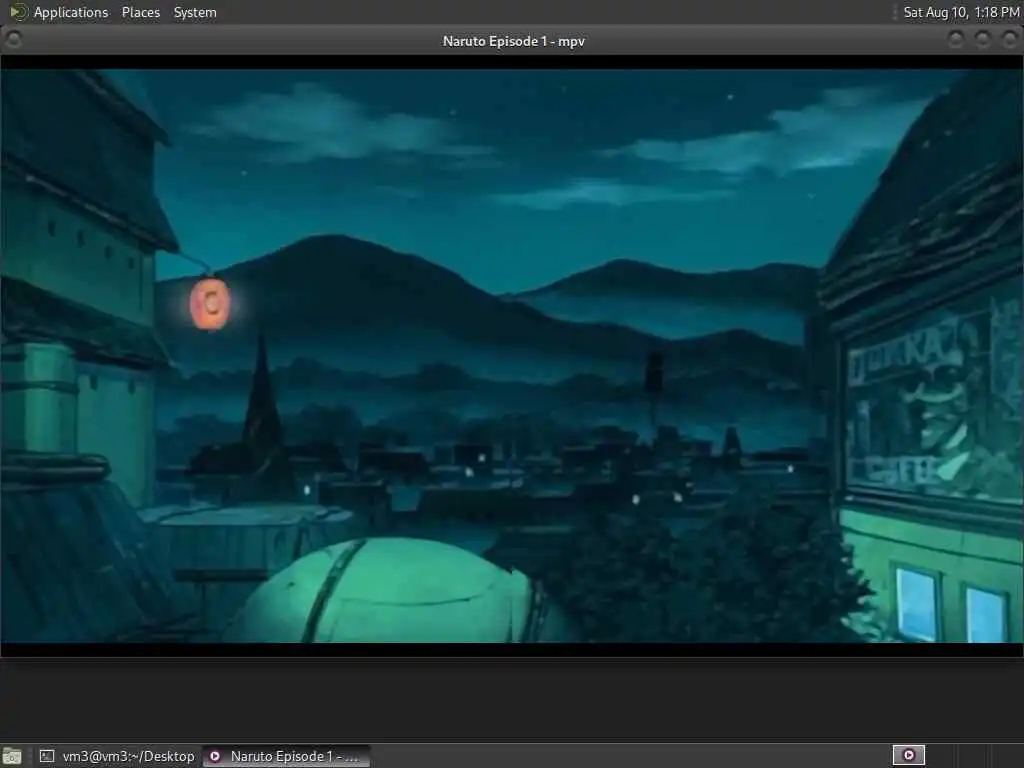Click the show desktop icon in taskbar
Screen dimensions: 1024x768
coord(12,756)
